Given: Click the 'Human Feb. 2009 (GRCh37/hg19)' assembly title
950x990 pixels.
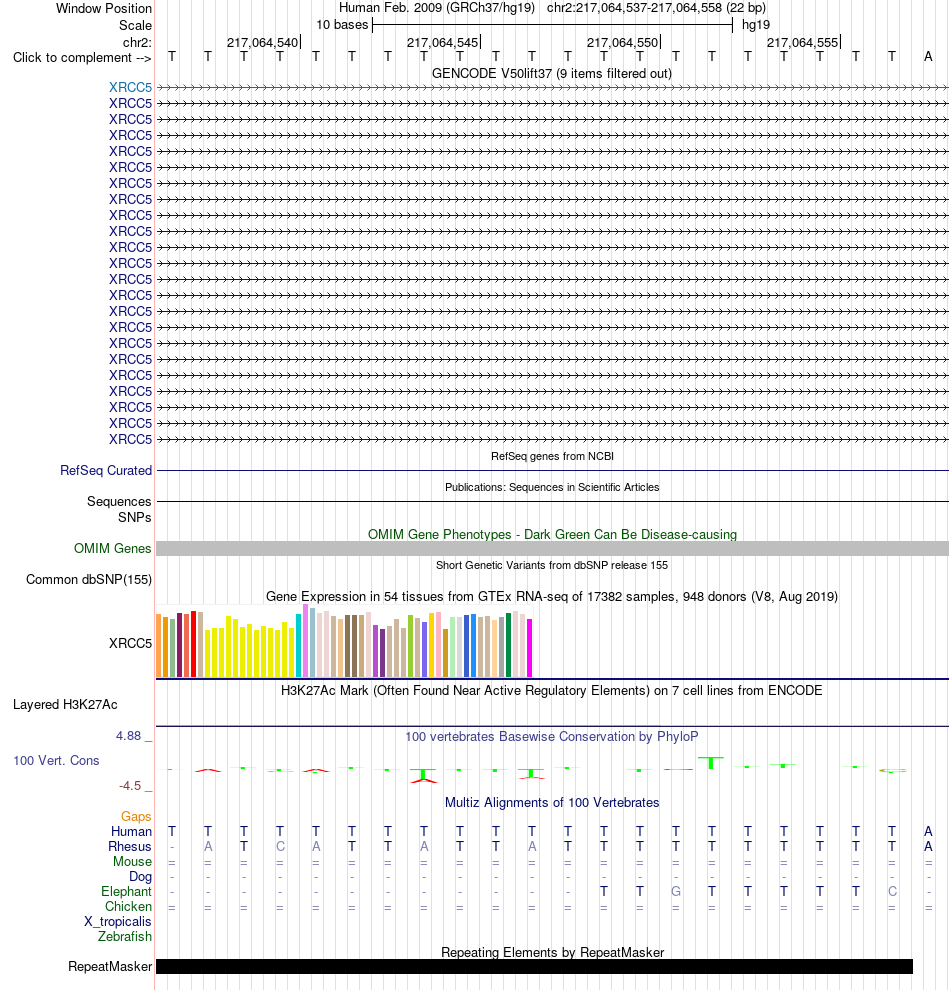Looking at the screenshot, I should click(x=437, y=8).
